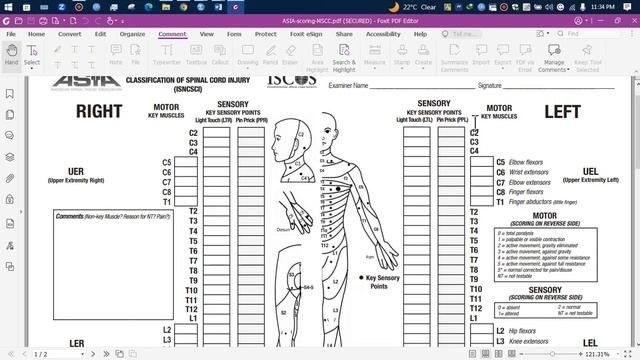Expand the left navigation panel arrow

21,212
